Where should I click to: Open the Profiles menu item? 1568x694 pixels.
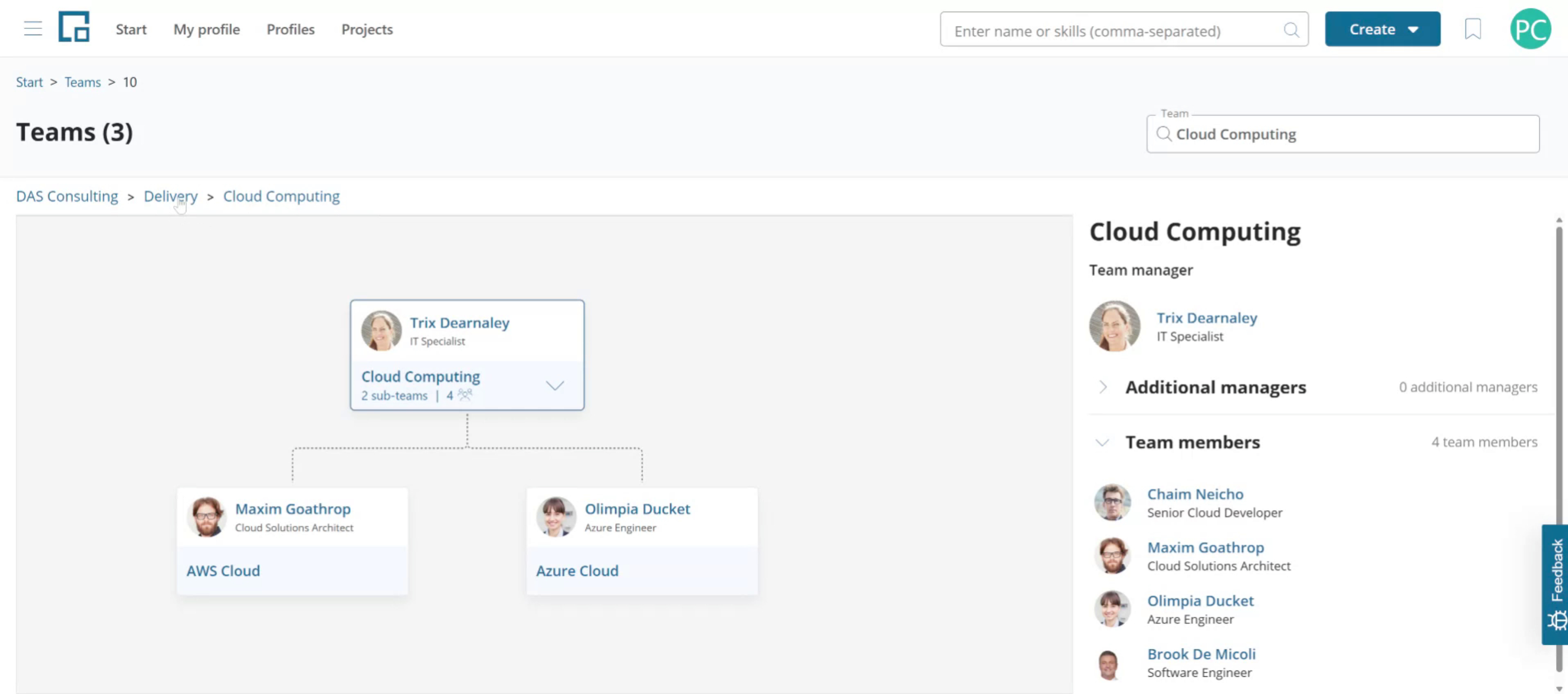point(291,29)
